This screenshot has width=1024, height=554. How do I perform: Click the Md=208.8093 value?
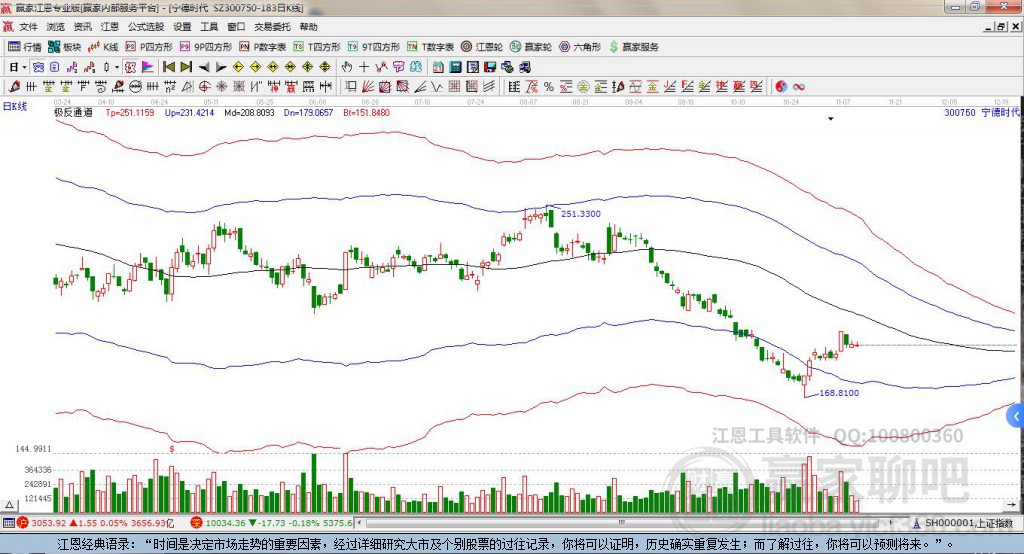pyautogui.click(x=249, y=112)
